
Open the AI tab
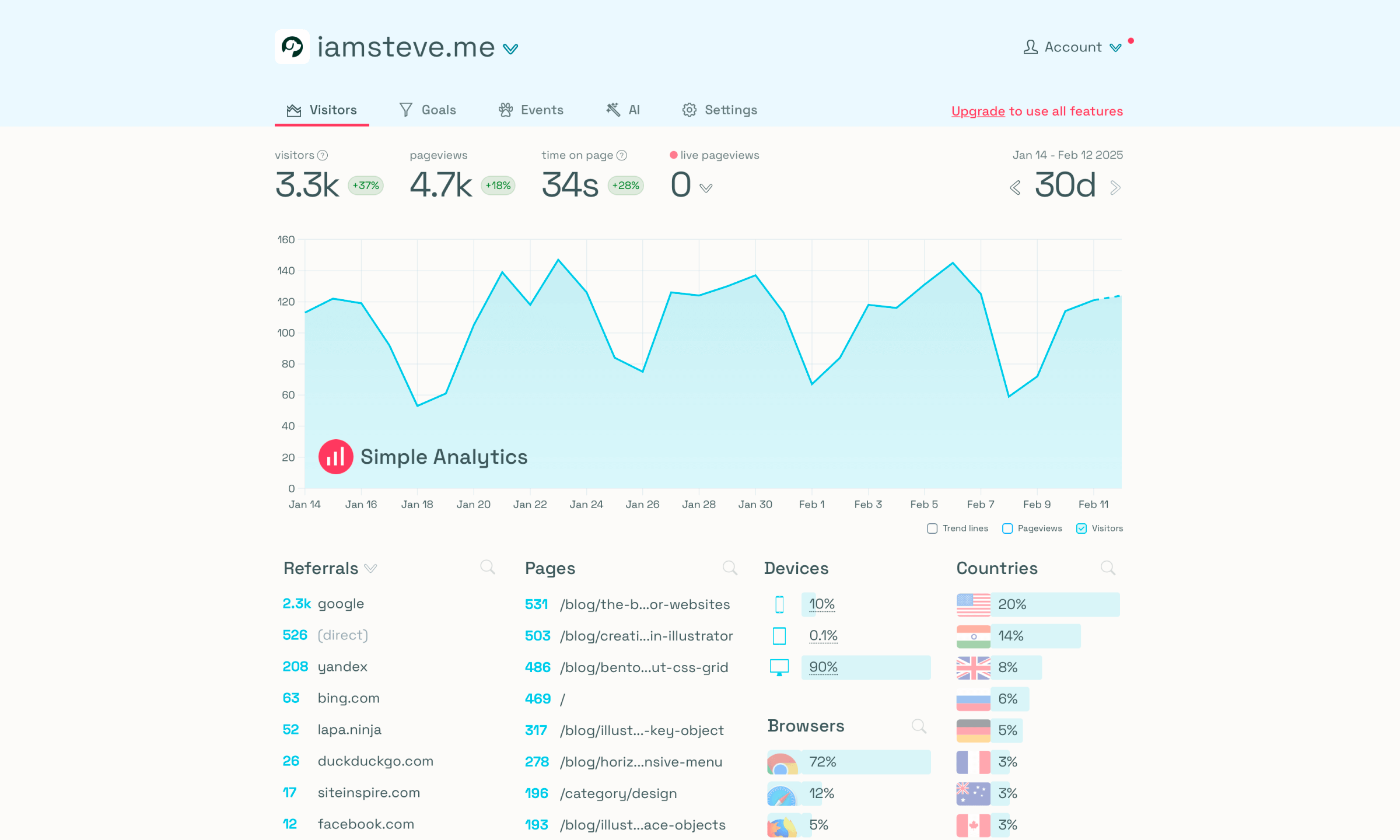[623, 110]
